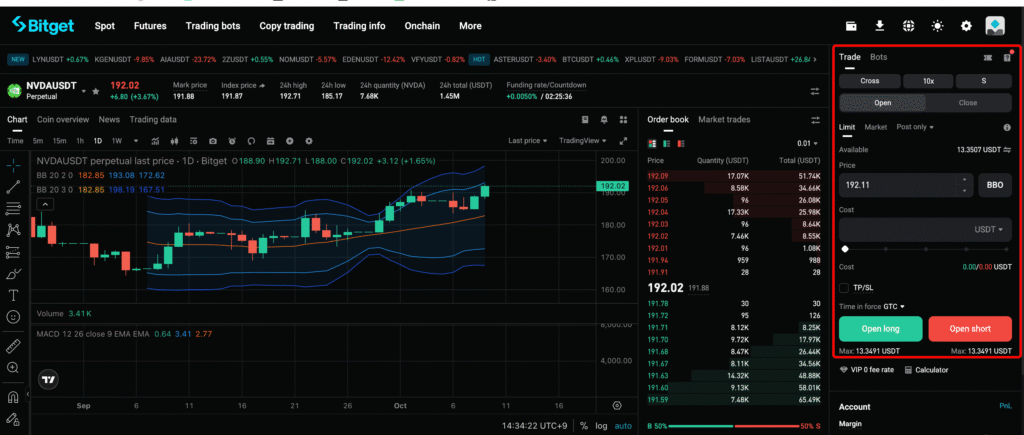Click the Open short button
This screenshot has height=435, width=1024.
(x=969, y=329)
